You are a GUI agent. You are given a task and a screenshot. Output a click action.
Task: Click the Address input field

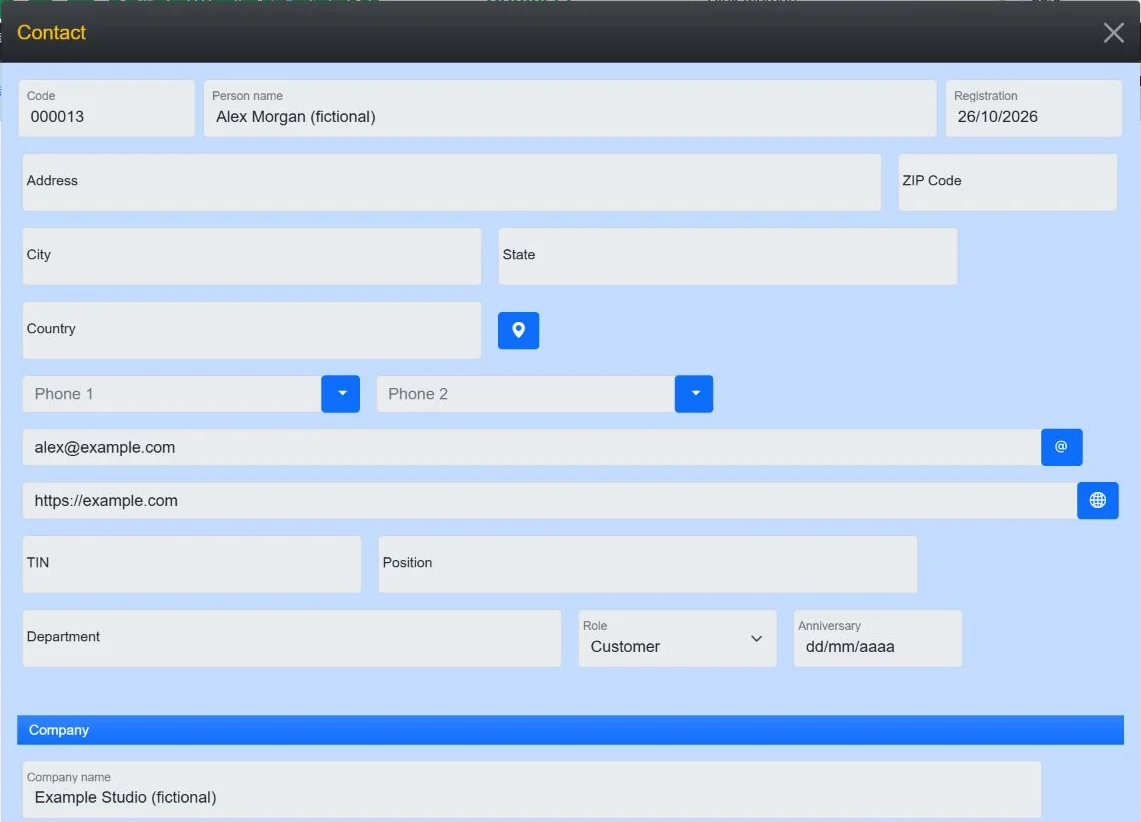pos(451,183)
